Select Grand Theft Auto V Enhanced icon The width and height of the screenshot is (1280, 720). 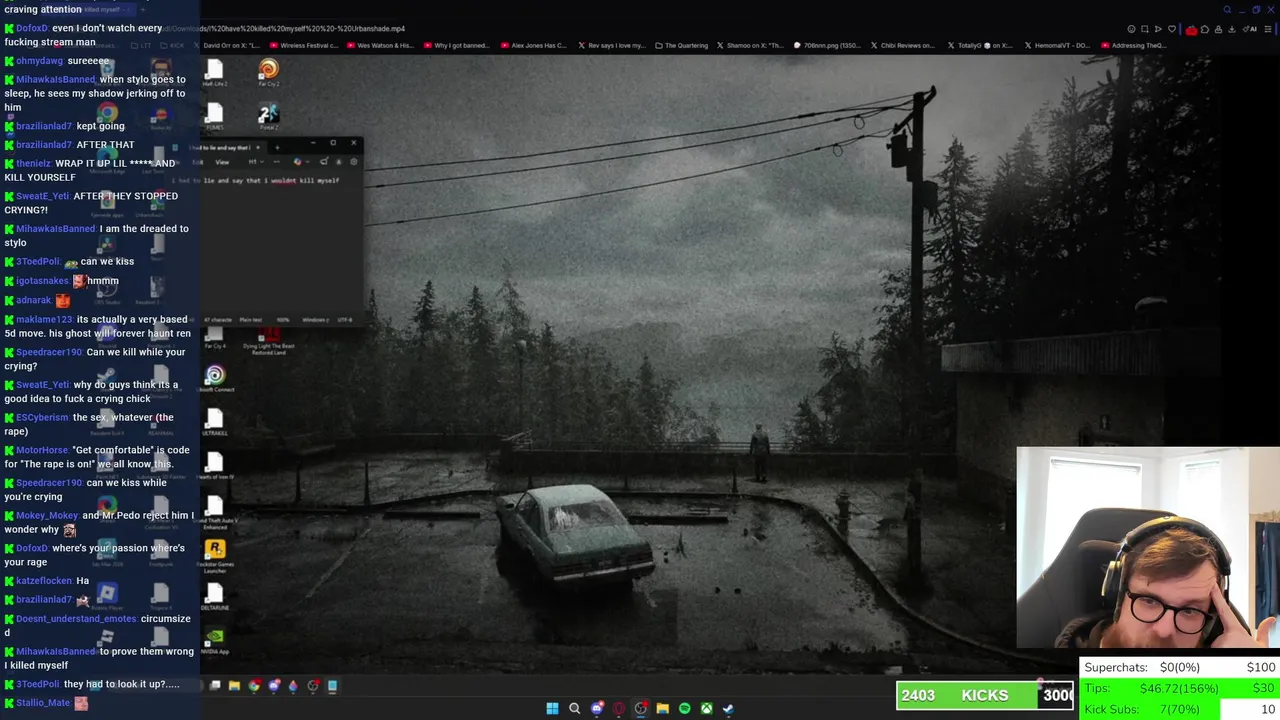214,512
